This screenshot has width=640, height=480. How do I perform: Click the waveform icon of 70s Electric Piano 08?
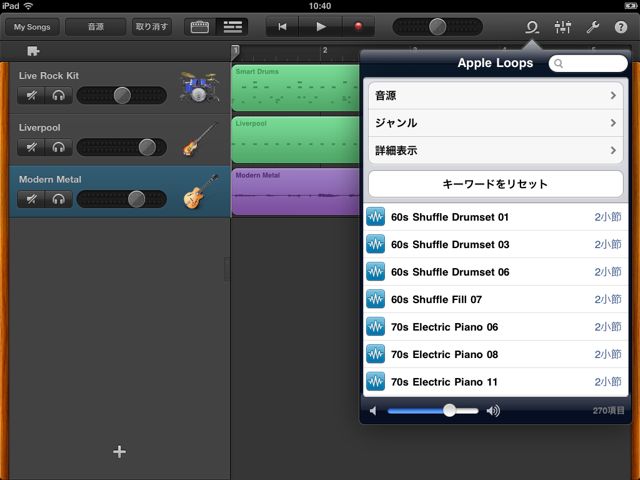pyautogui.click(x=375, y=354)
